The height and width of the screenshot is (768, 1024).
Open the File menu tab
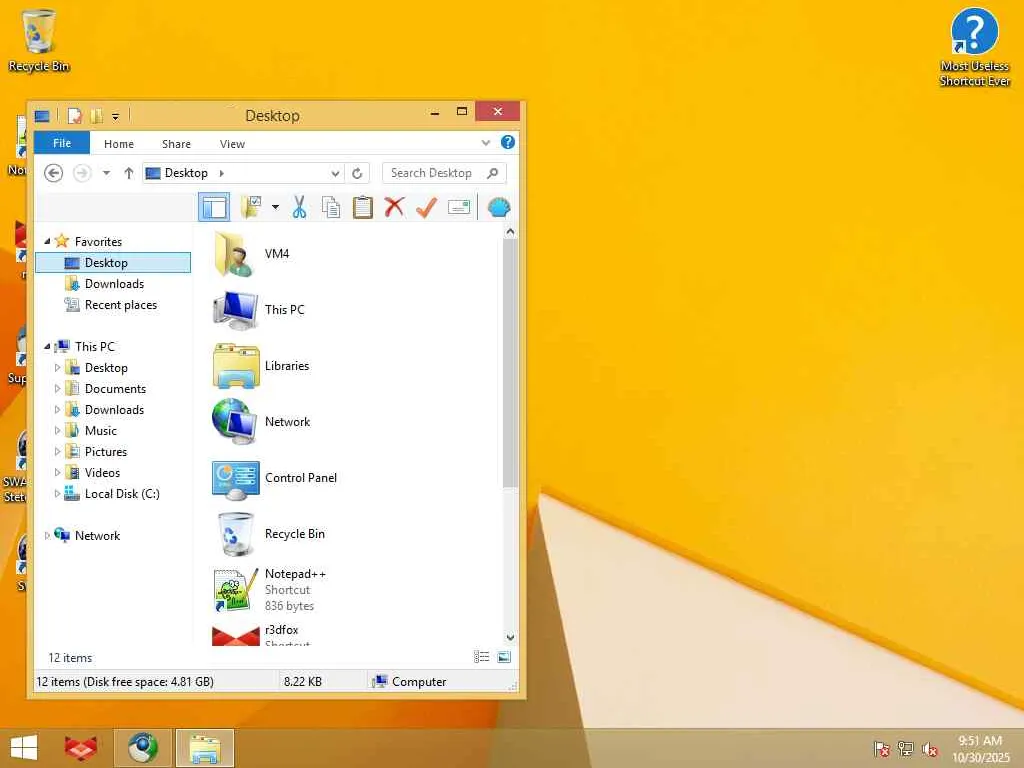point(62,143)
